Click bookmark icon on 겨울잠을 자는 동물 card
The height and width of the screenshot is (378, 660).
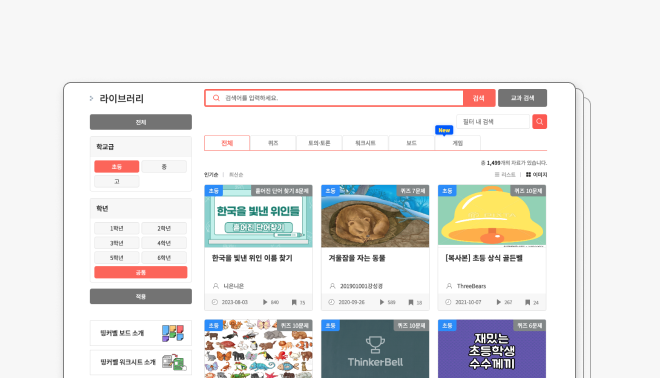coord(411,302)
